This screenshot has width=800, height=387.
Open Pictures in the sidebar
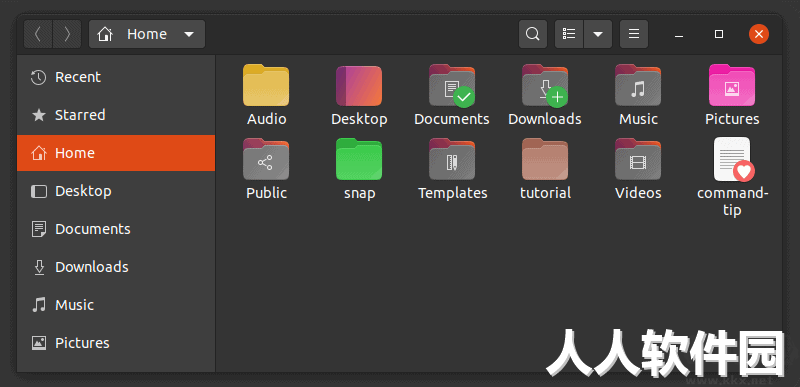[116, 343]
